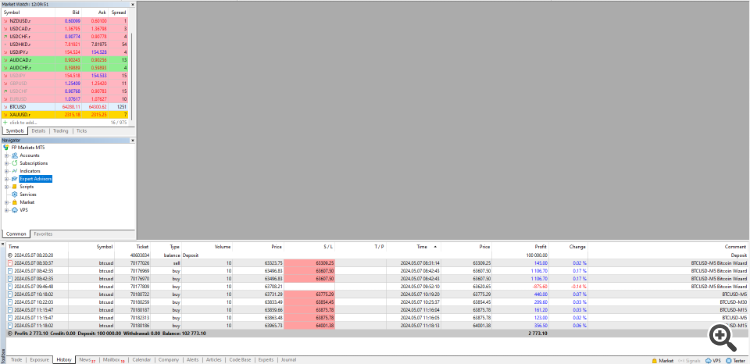Click the VPS cloud icon in Navigator tree
The image size is (750, 364).
15,210
